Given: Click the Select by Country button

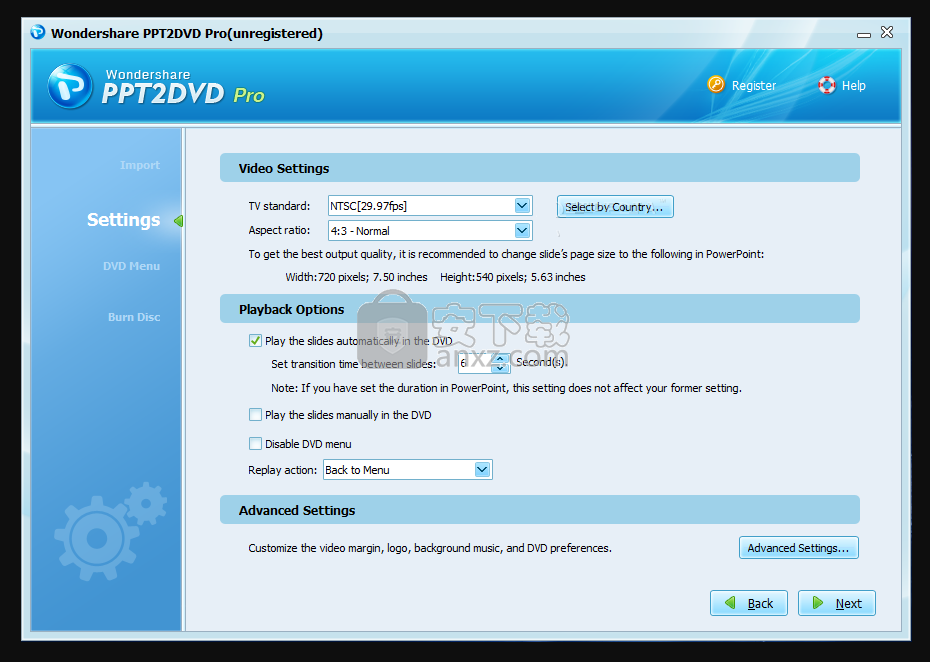Looking at the screenshot, I should point(615,206).
